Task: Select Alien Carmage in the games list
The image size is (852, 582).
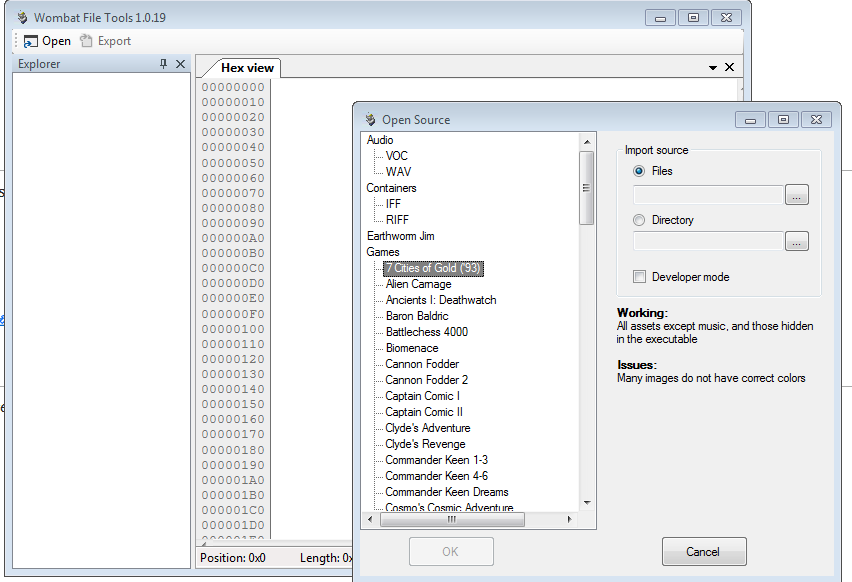Action: (418, 284)
